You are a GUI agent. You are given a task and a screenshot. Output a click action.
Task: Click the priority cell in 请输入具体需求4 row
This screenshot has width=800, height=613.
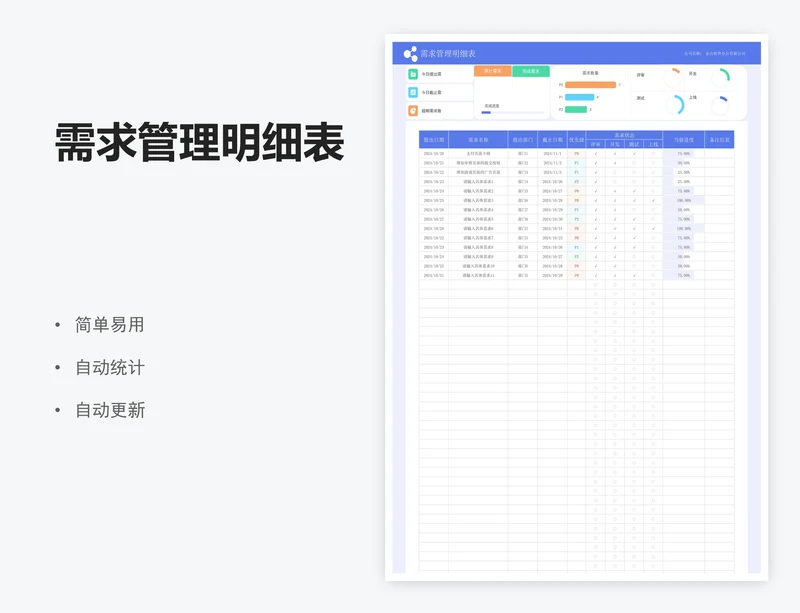click(x=577, y=210)
